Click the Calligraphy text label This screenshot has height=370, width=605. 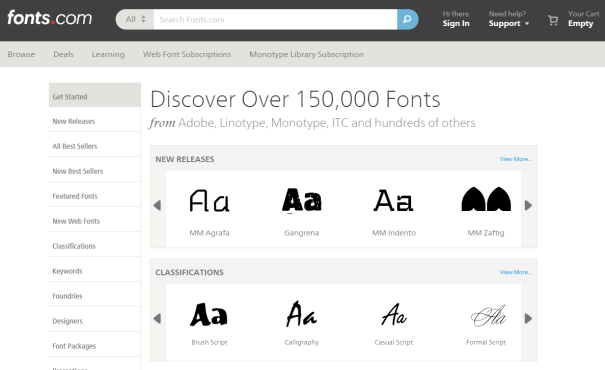(x=302, y=343)
